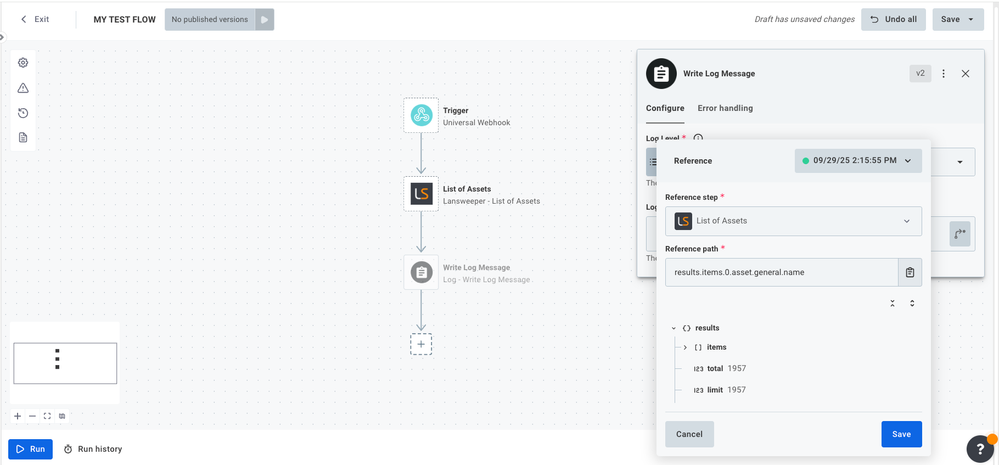Open version history clock icon
999x465 pixels.
[x=23, y=113]
